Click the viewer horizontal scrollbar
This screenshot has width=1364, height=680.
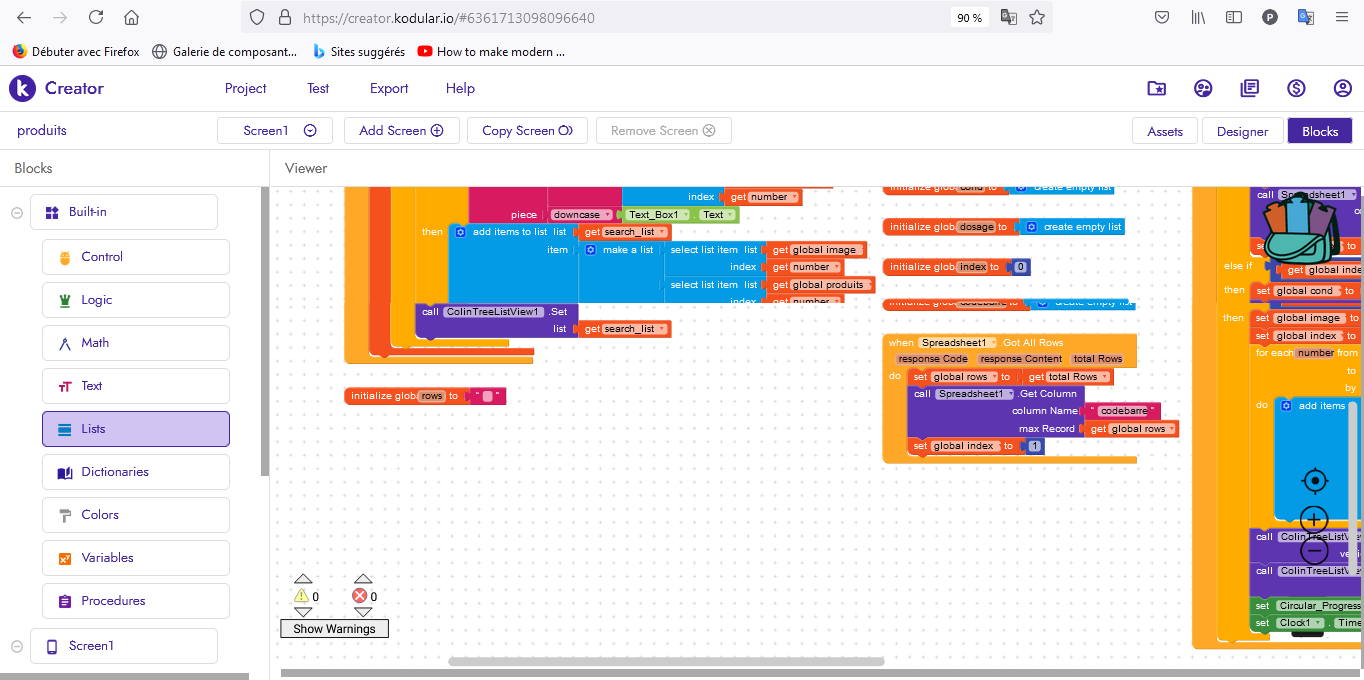pyautogui.click(x=667, y=661)
